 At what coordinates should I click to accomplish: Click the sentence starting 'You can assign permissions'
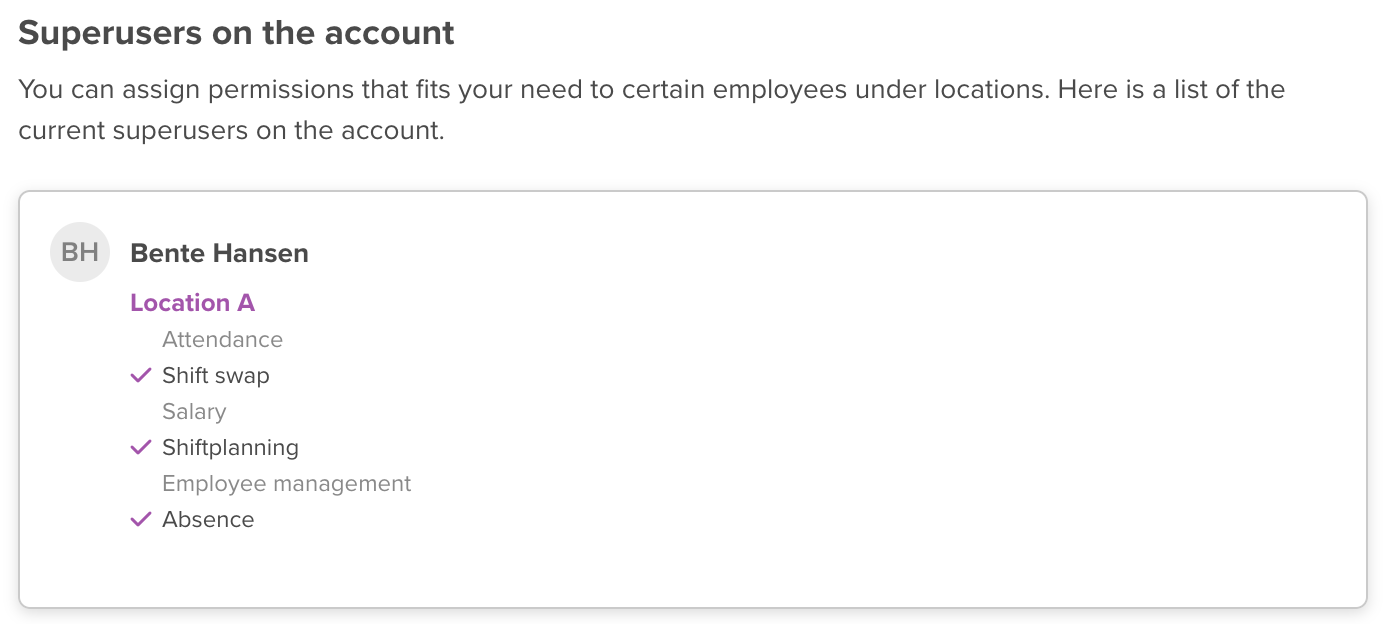point(650,89)
